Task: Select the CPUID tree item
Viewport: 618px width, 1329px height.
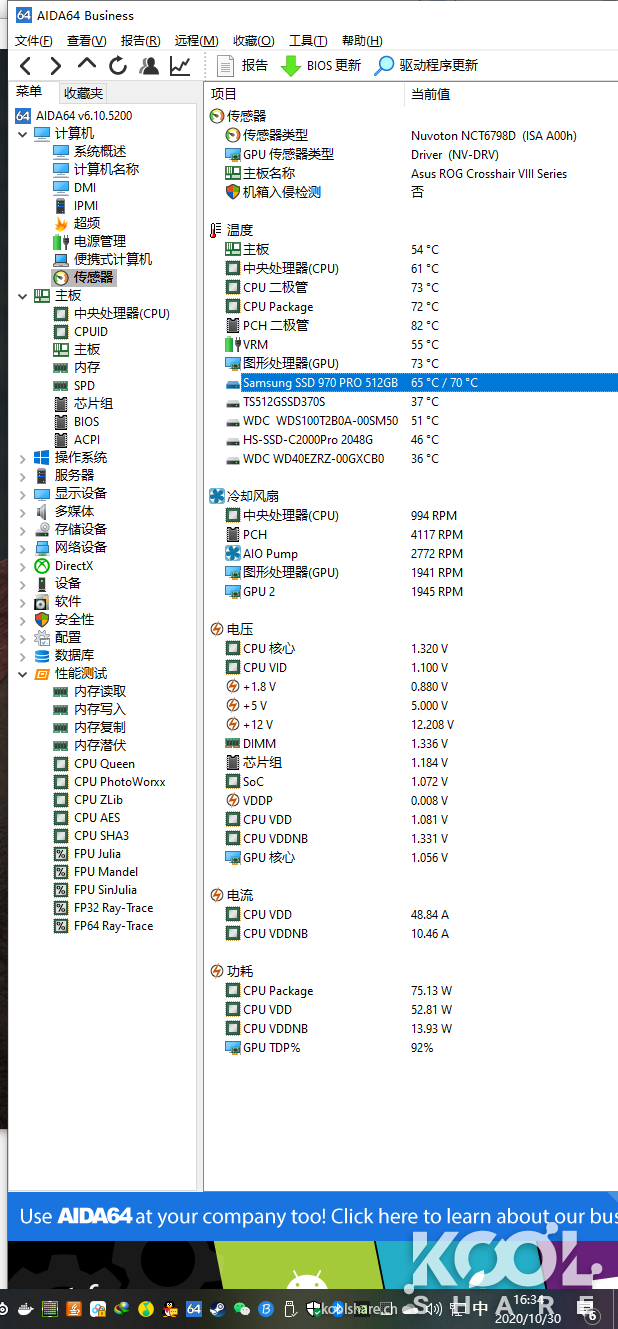Action: 91,331
